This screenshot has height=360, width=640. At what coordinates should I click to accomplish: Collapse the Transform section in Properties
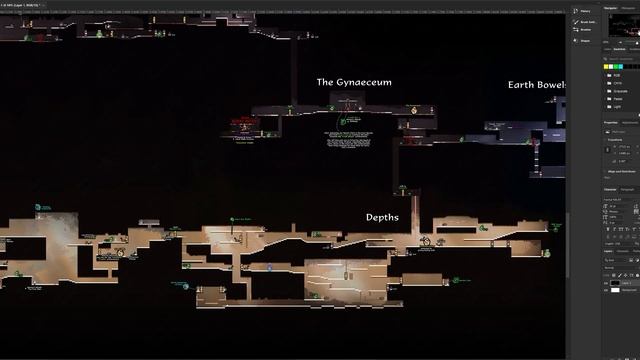click(605, 140)
